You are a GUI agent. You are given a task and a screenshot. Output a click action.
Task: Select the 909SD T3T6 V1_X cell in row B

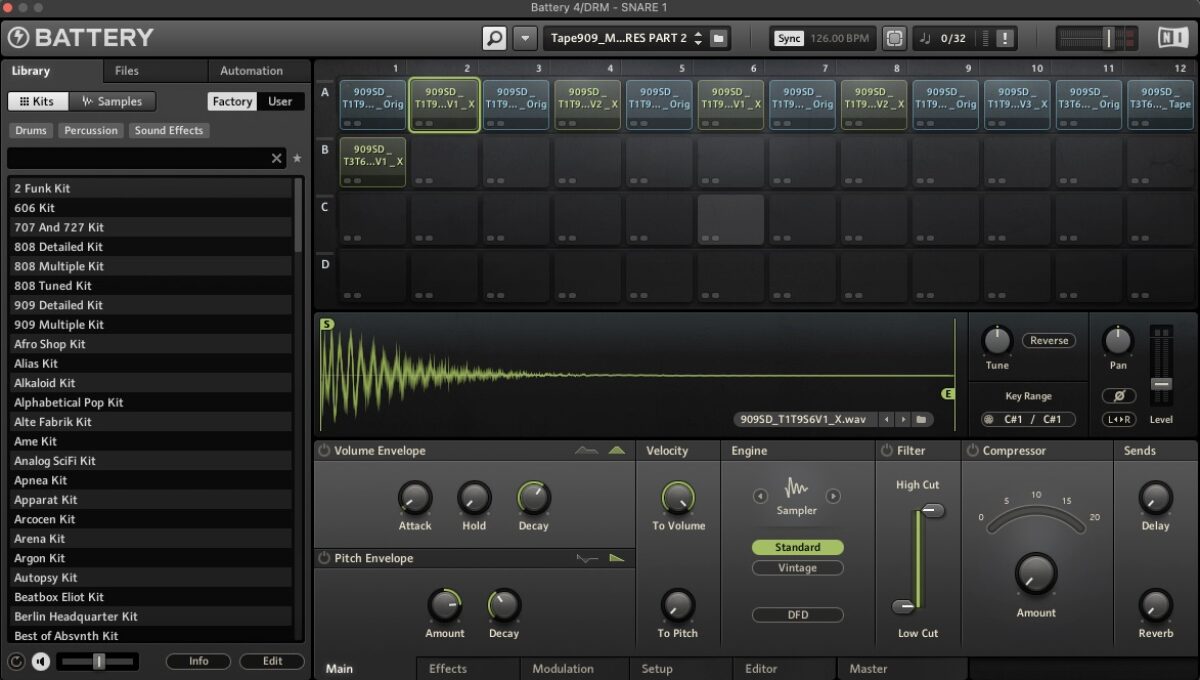point(373,163)
